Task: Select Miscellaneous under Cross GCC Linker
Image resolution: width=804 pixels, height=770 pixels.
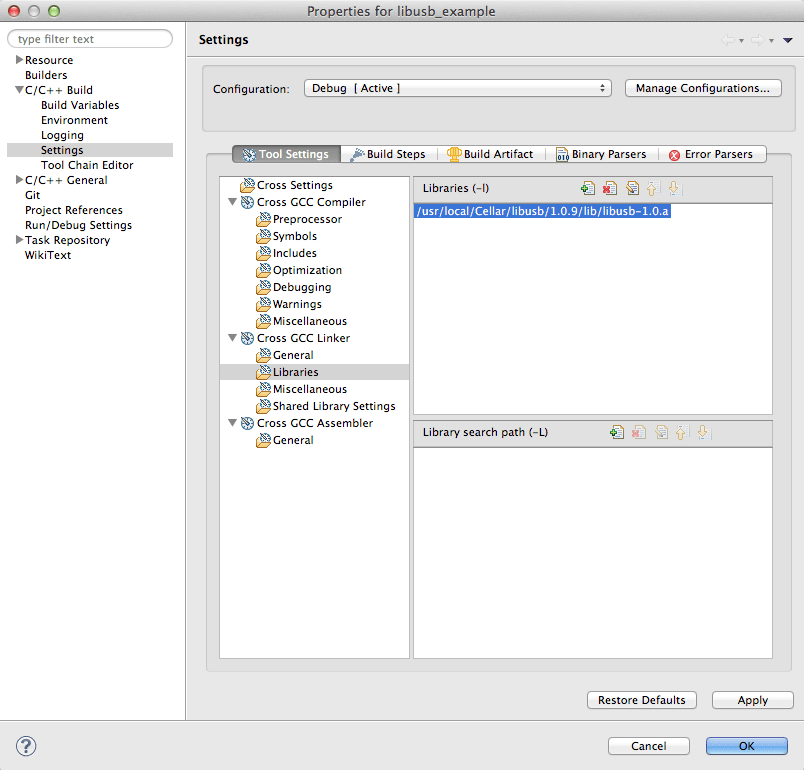Action: click(x=310, y=389)
